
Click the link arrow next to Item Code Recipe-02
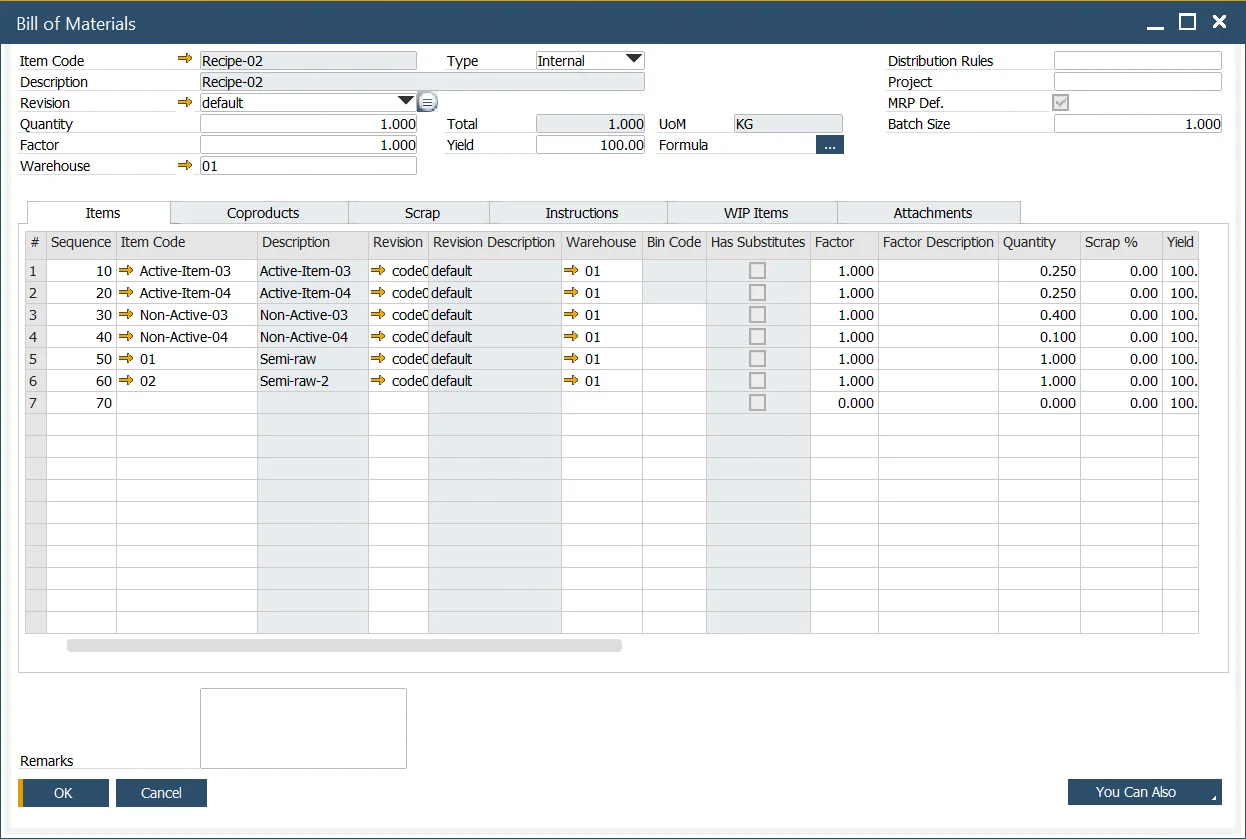pyautogui.click(x=185, y=60)
